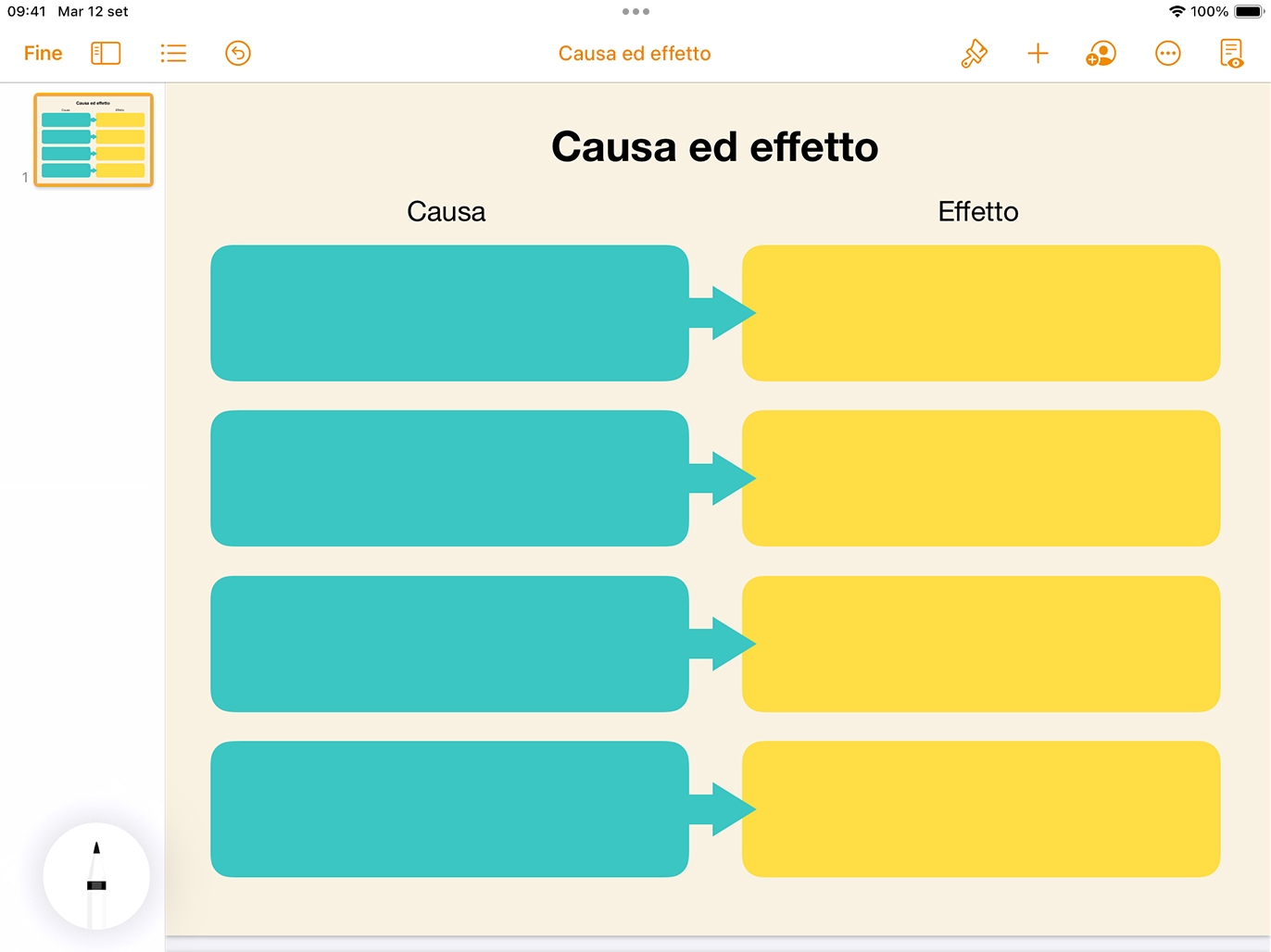Viewport: 1271px width, 952px height.
Task: Select page 1 thumbnail in sidebar
Action: tap(94, 140)
